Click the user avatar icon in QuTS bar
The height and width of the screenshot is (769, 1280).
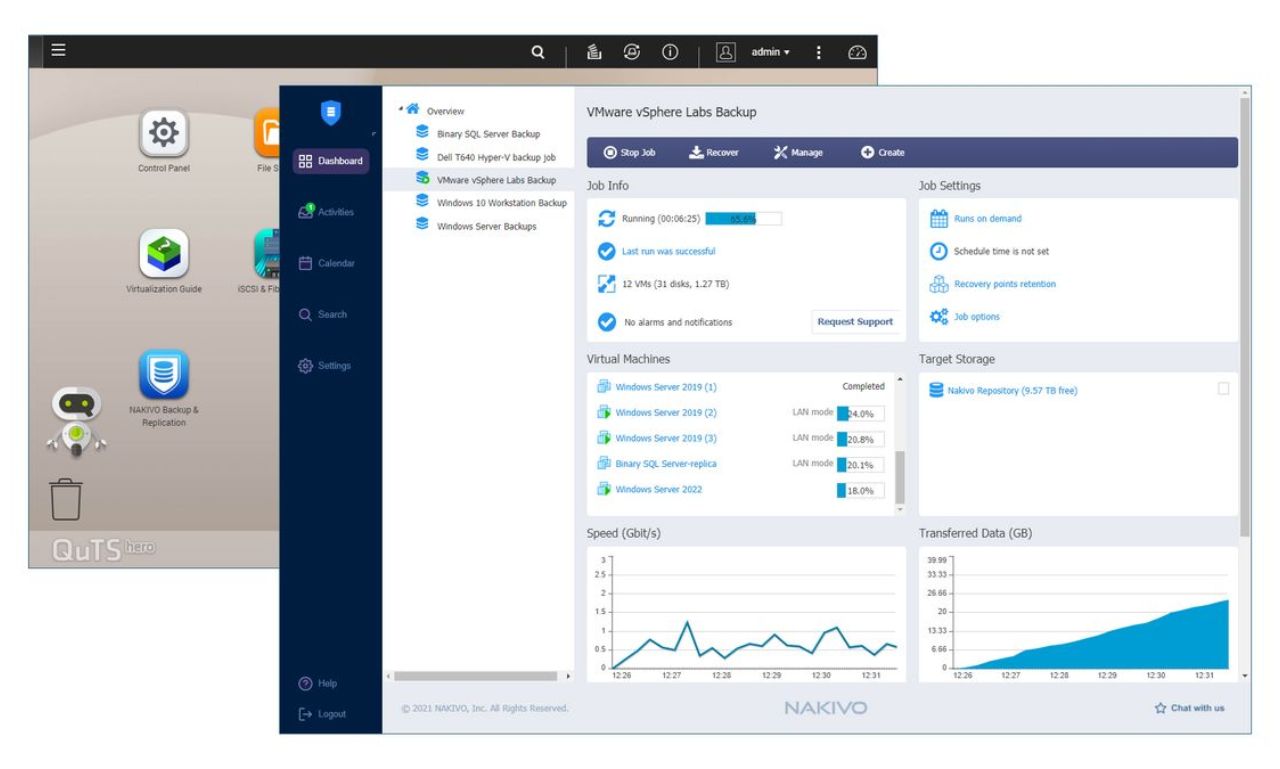point(727,53)
